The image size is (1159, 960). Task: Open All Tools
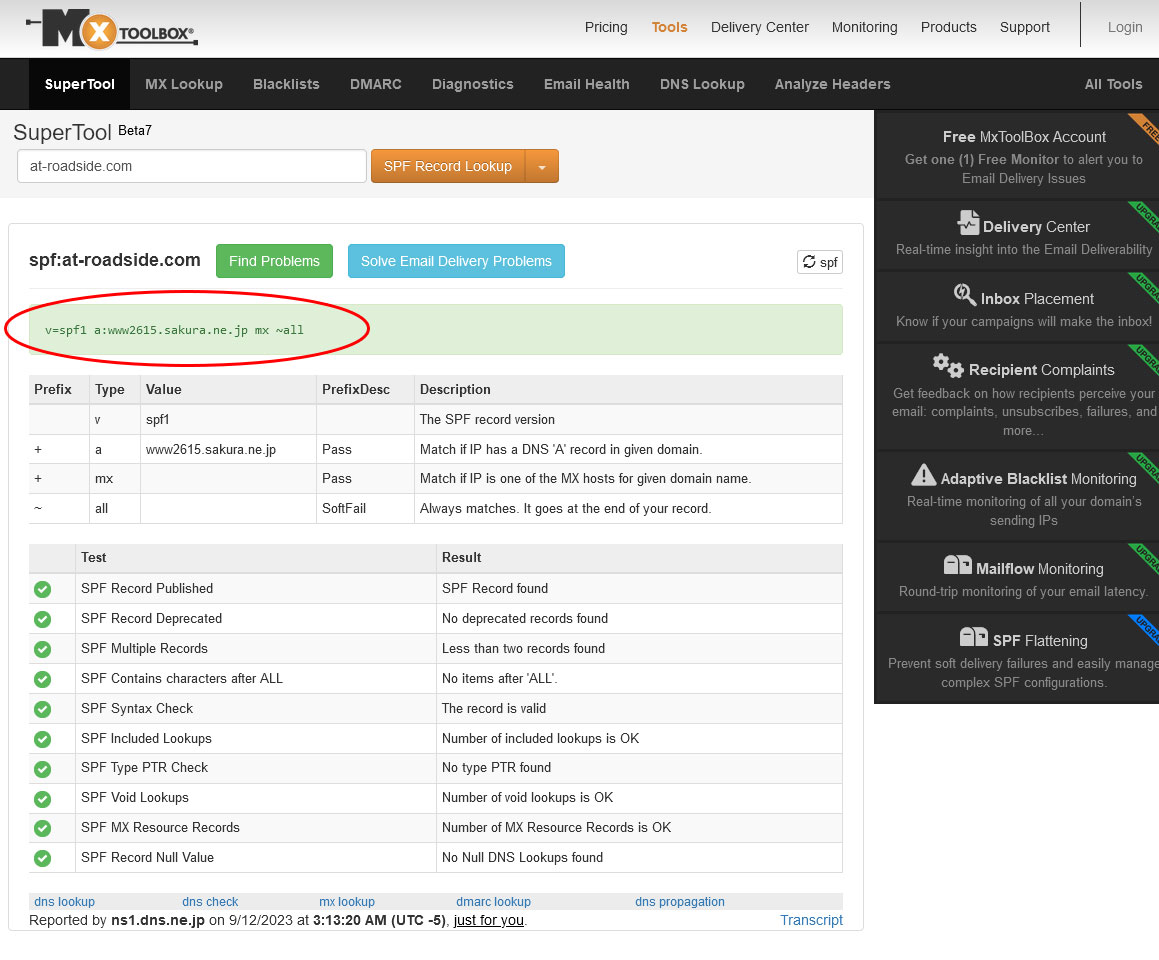coord(1112,84)
